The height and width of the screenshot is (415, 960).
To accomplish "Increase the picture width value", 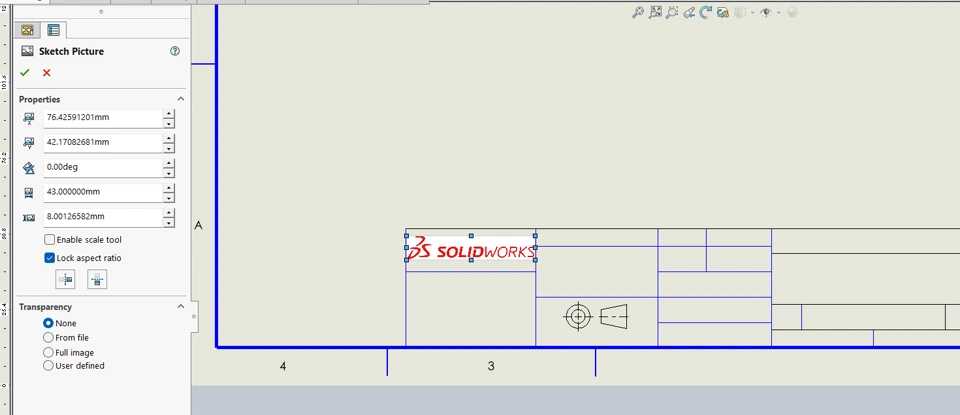I will point(169,187).
